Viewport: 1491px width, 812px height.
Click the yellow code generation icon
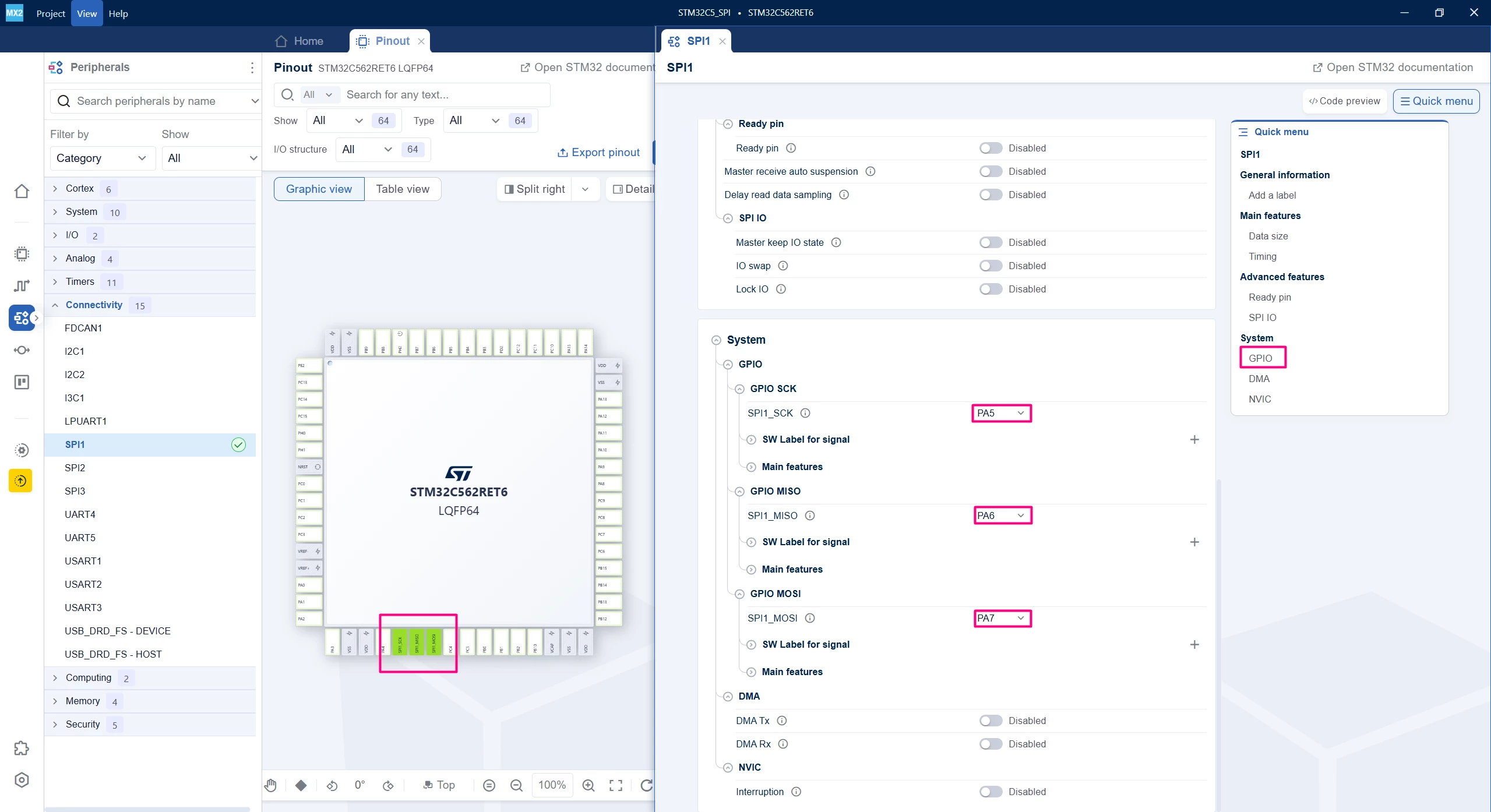point(20,481)
